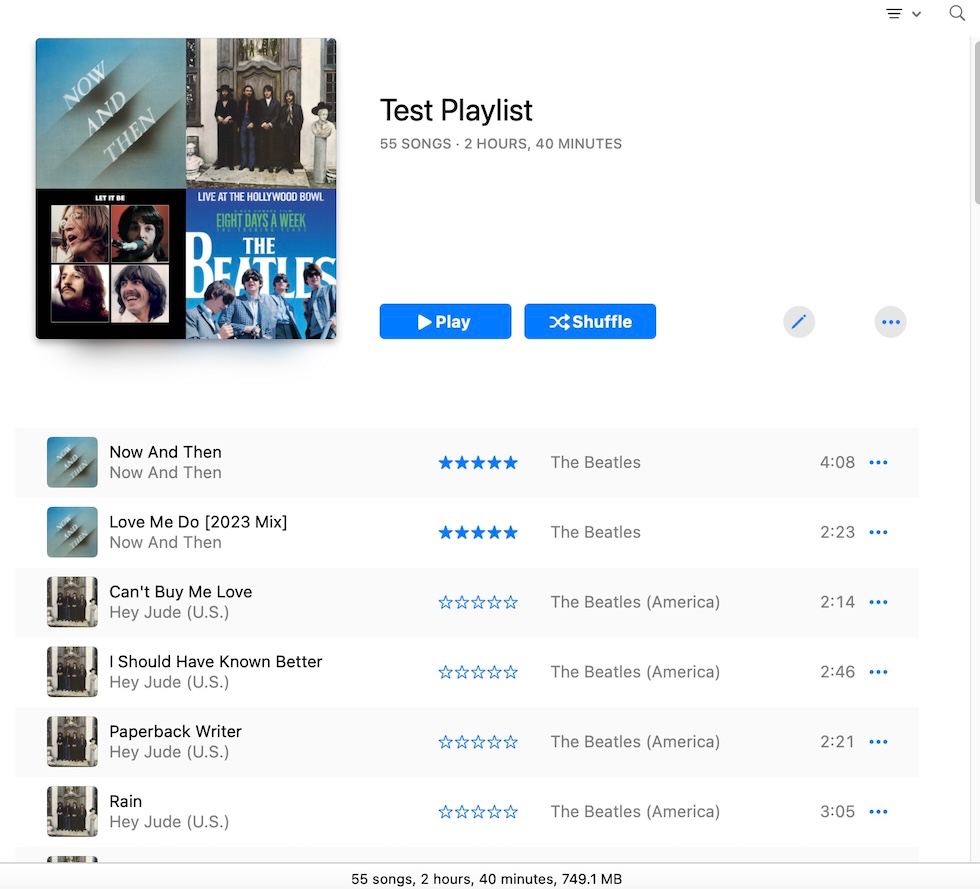Select the 'Rain' song title

[126, 801]
